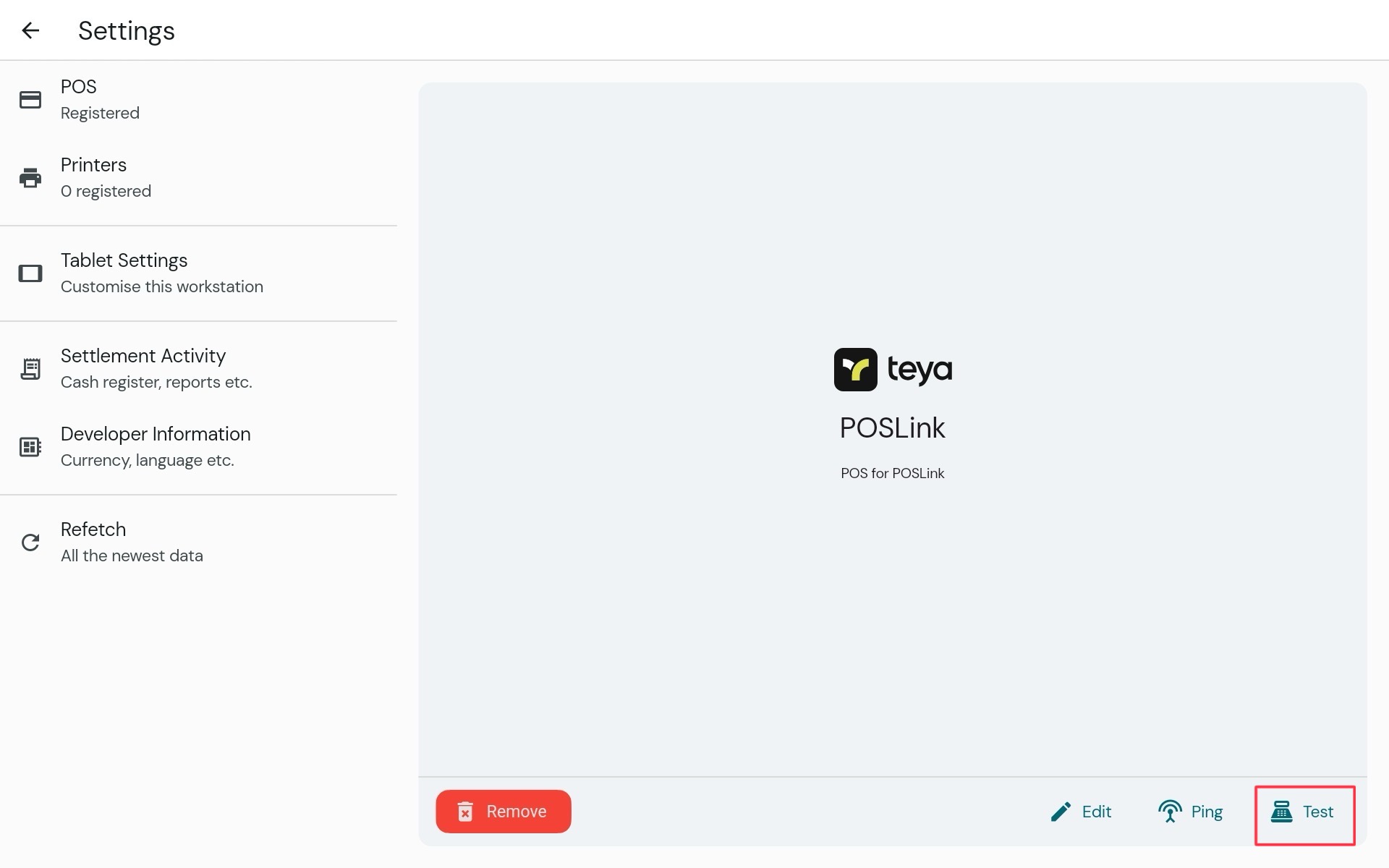Click the Settlement Activity receipt icon
The height and width of the screenshot is (868, 1389).
tap(30, 369)
